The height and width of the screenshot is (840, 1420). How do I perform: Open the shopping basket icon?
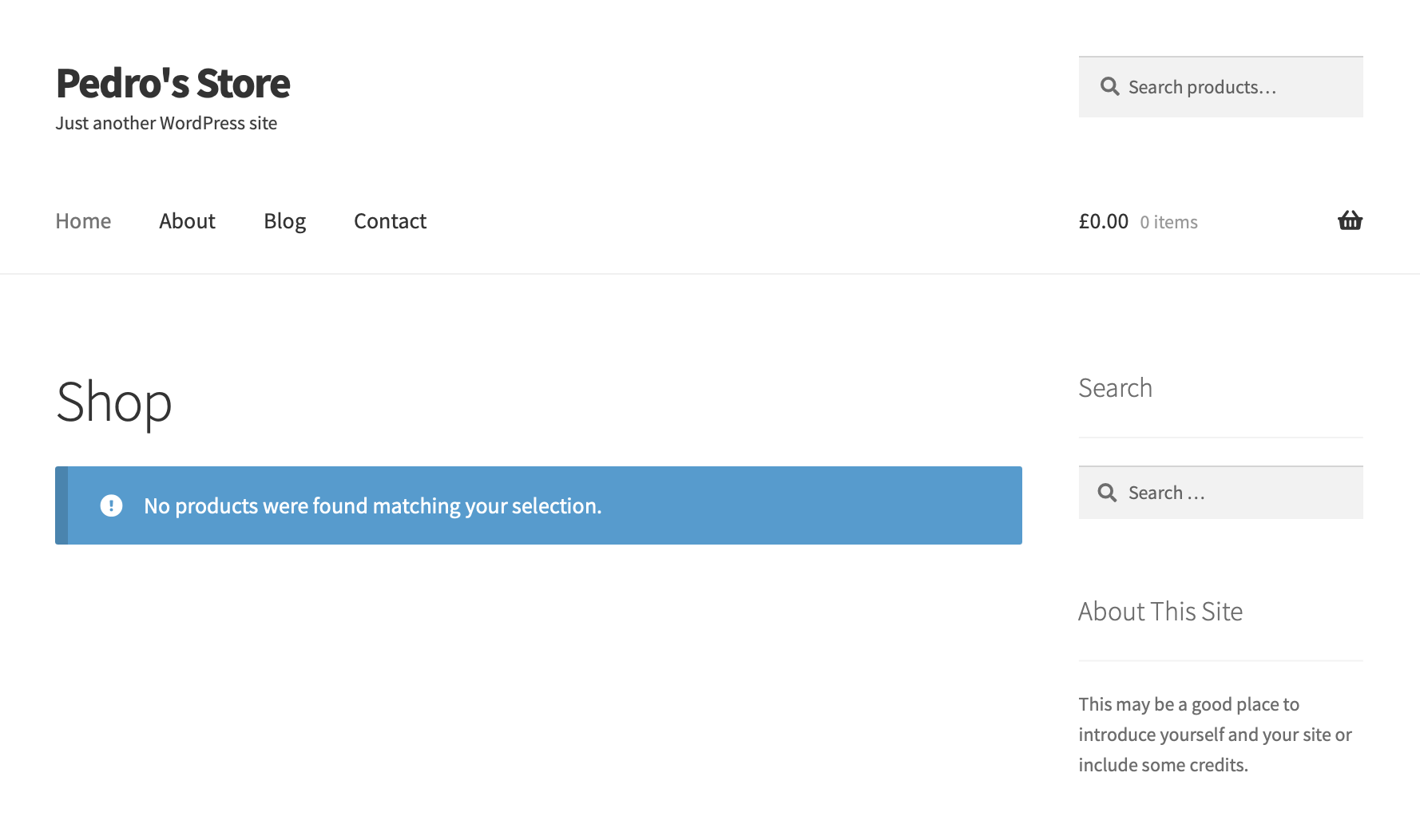pos(1350,220)
